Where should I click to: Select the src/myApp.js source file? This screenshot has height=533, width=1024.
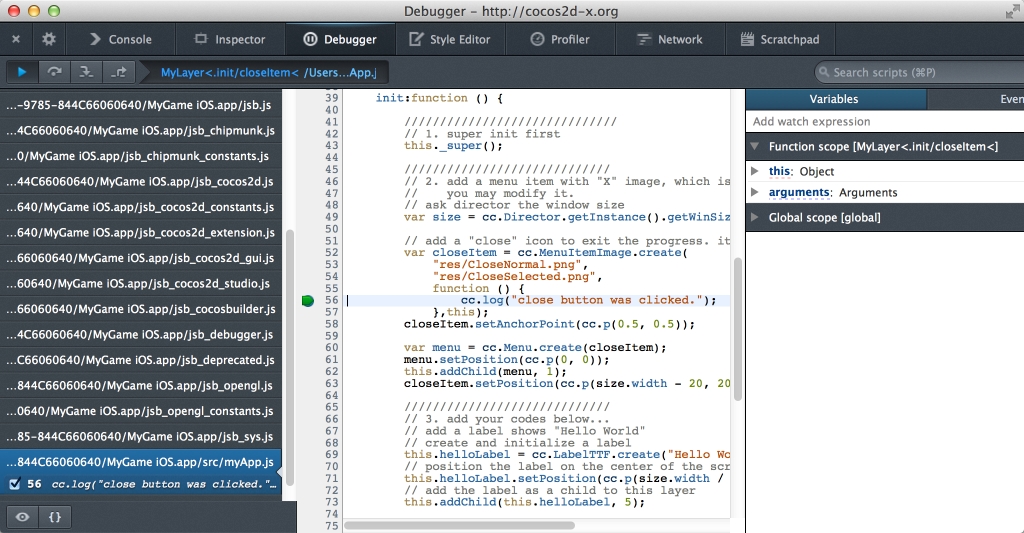(140, 462)
